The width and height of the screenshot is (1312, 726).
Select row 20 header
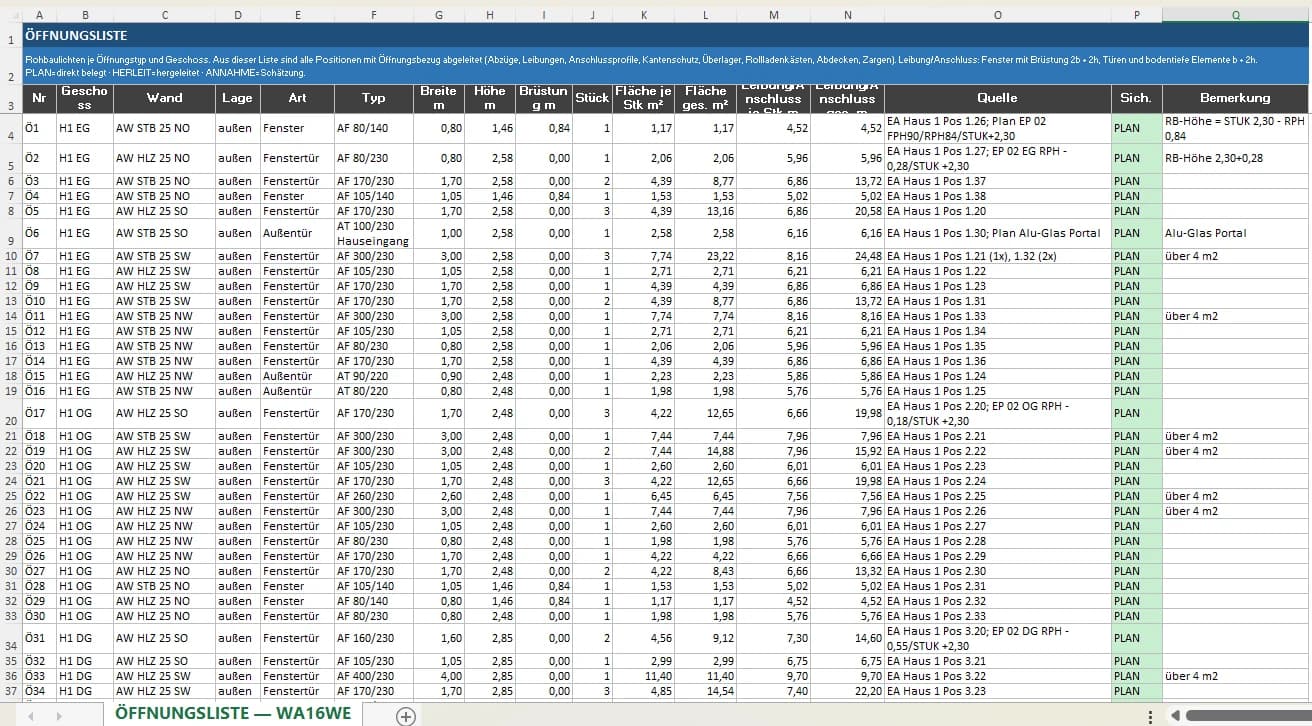click(x=11, y=413)
